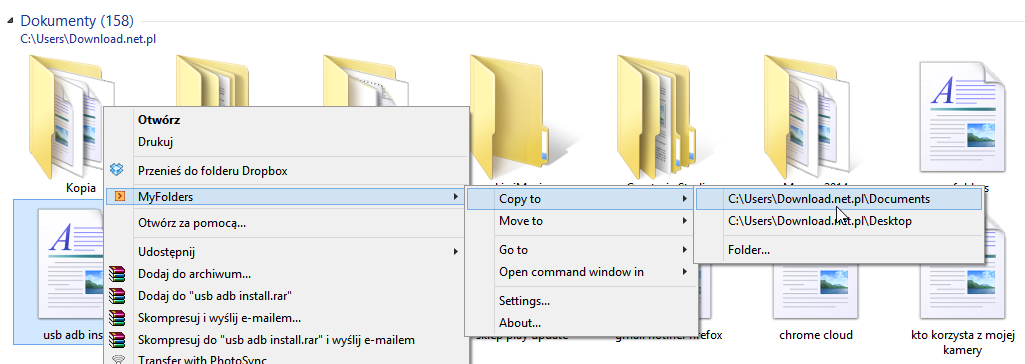Open the MyFolders menu entry
The image size is (1025, 364).
coord(287,196)
